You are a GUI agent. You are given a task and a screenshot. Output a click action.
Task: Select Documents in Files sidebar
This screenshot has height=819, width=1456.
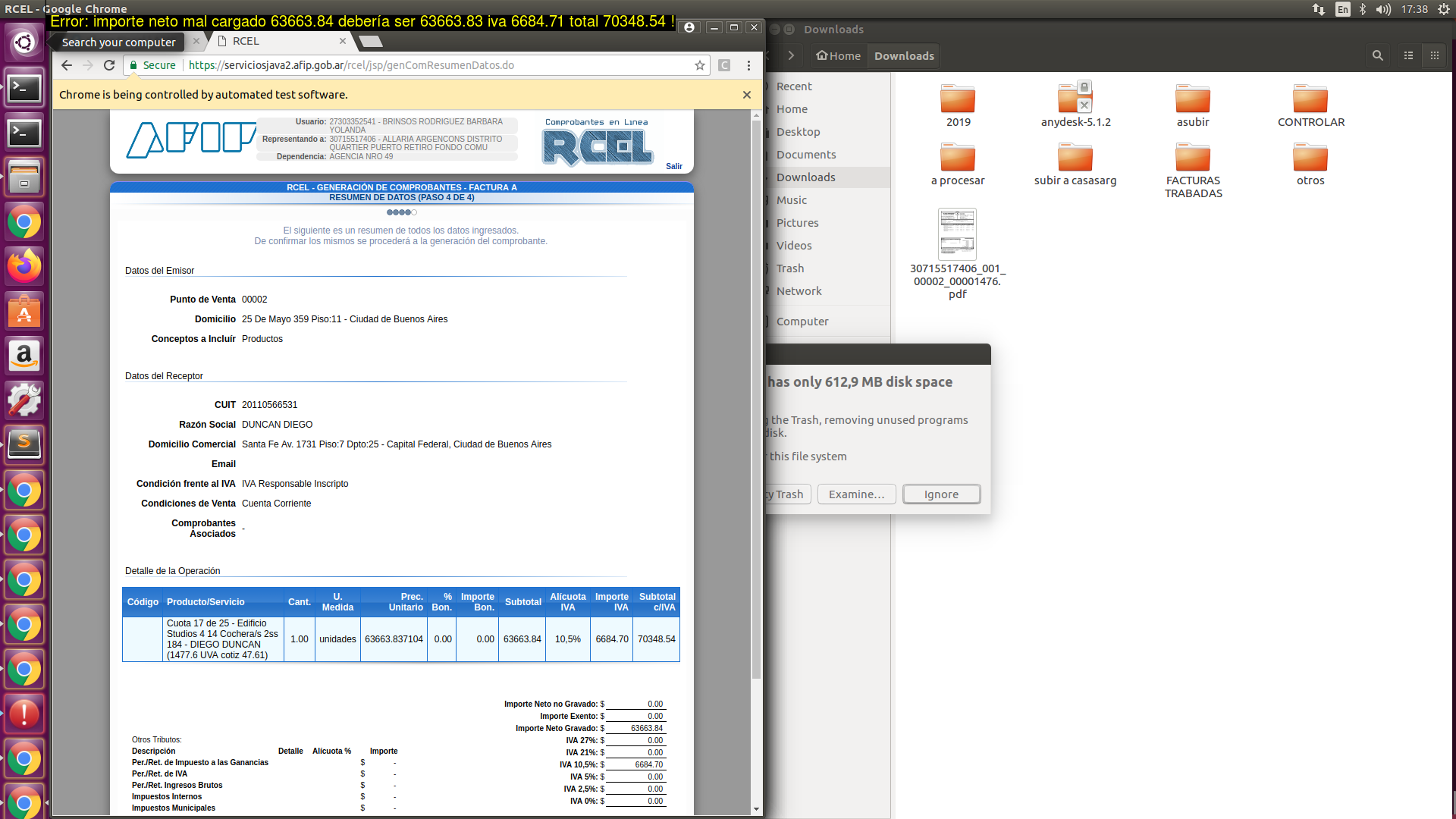806,155
